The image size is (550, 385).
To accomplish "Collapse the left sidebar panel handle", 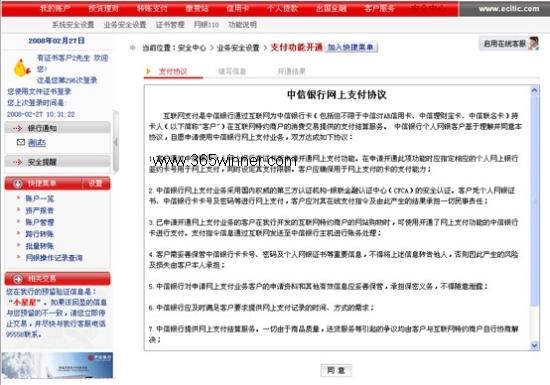I will (116, 142).
